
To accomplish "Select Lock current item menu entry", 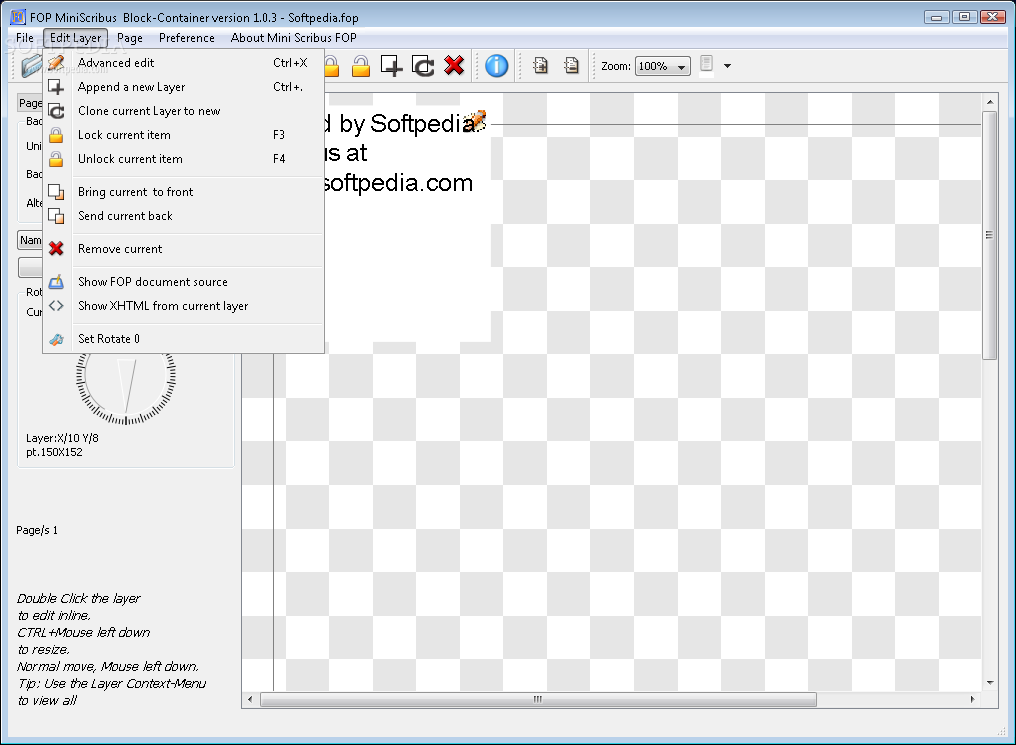I will pyautogui.click(x=183, y=135).
